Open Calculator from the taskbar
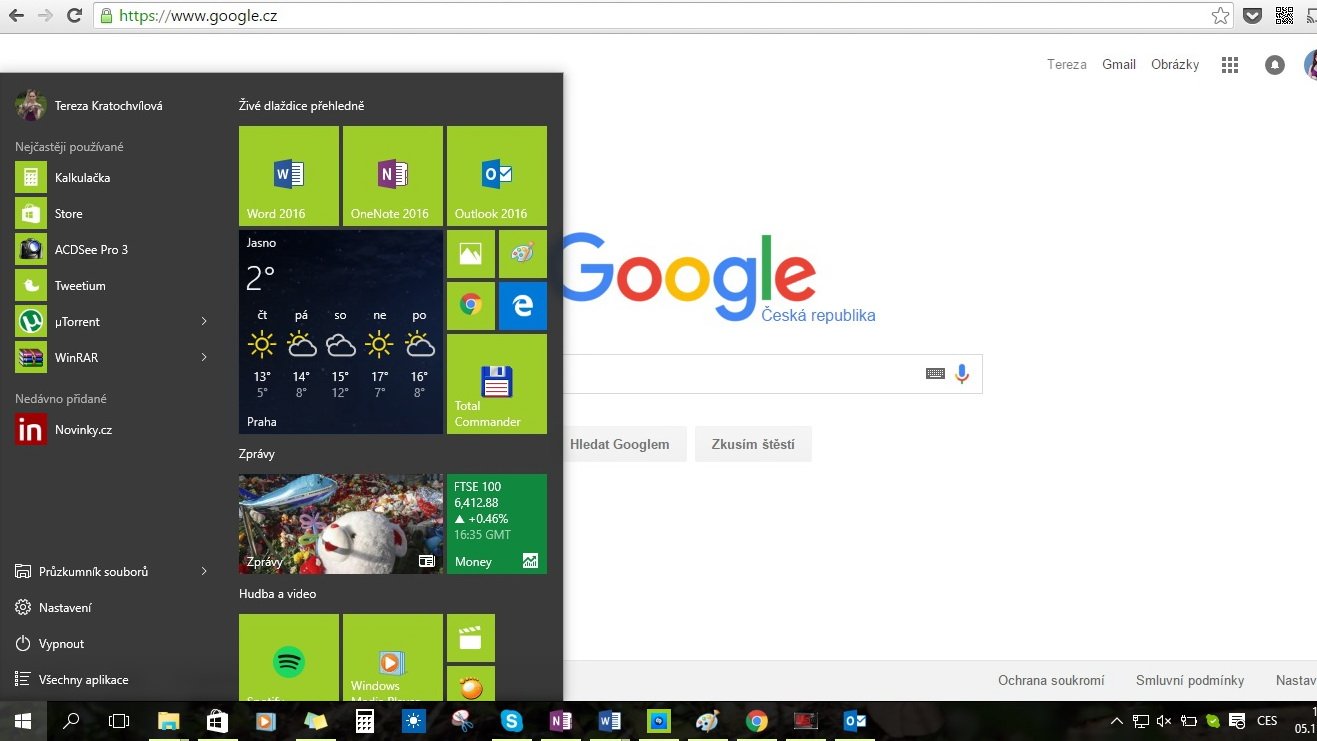The height and width of the screenshot is (741, 1317). [365, 720]
